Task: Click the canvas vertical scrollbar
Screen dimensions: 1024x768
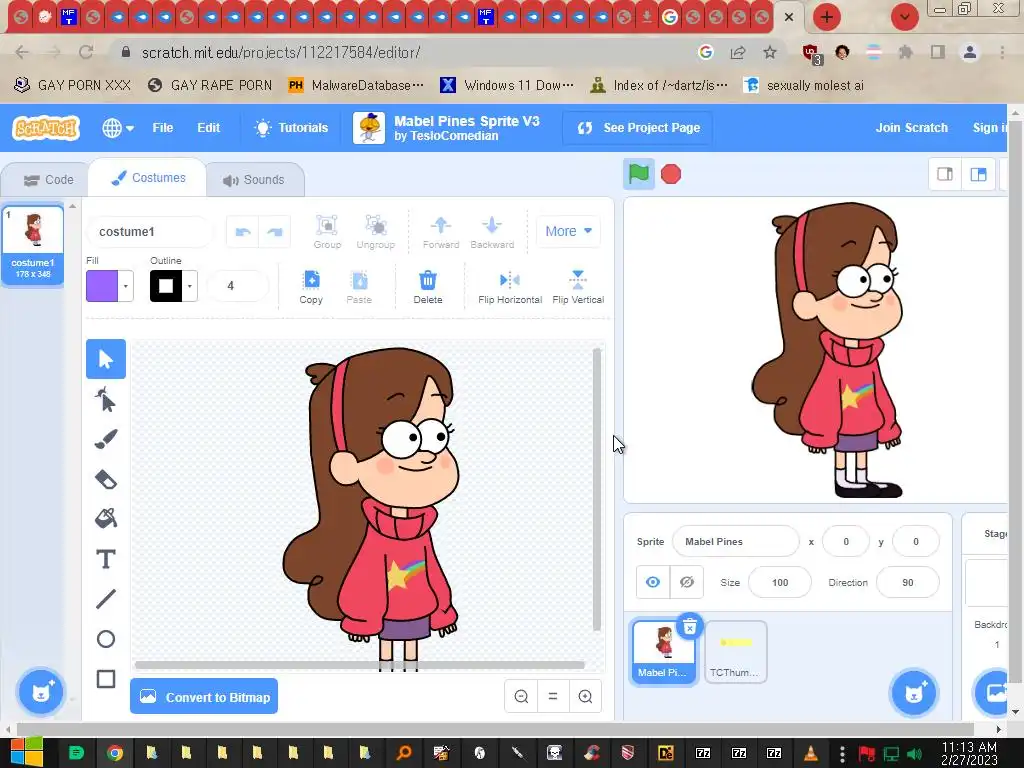Action: 596,489
